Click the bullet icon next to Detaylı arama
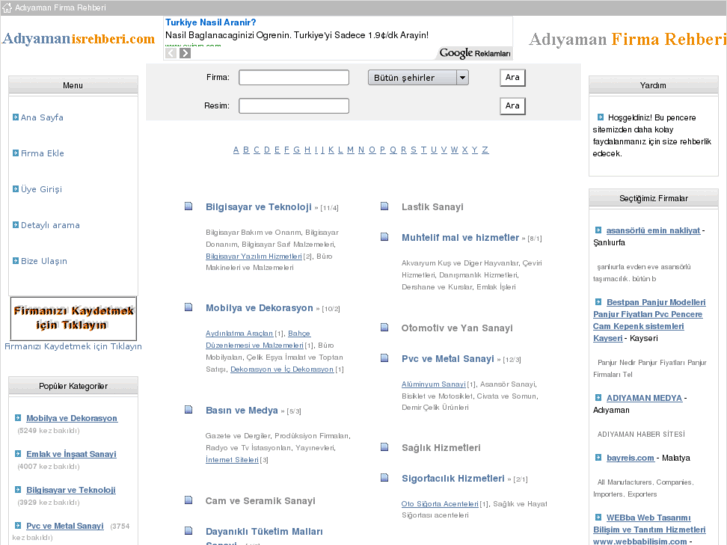This screenshot has width=727, height=545. [16, 225]
